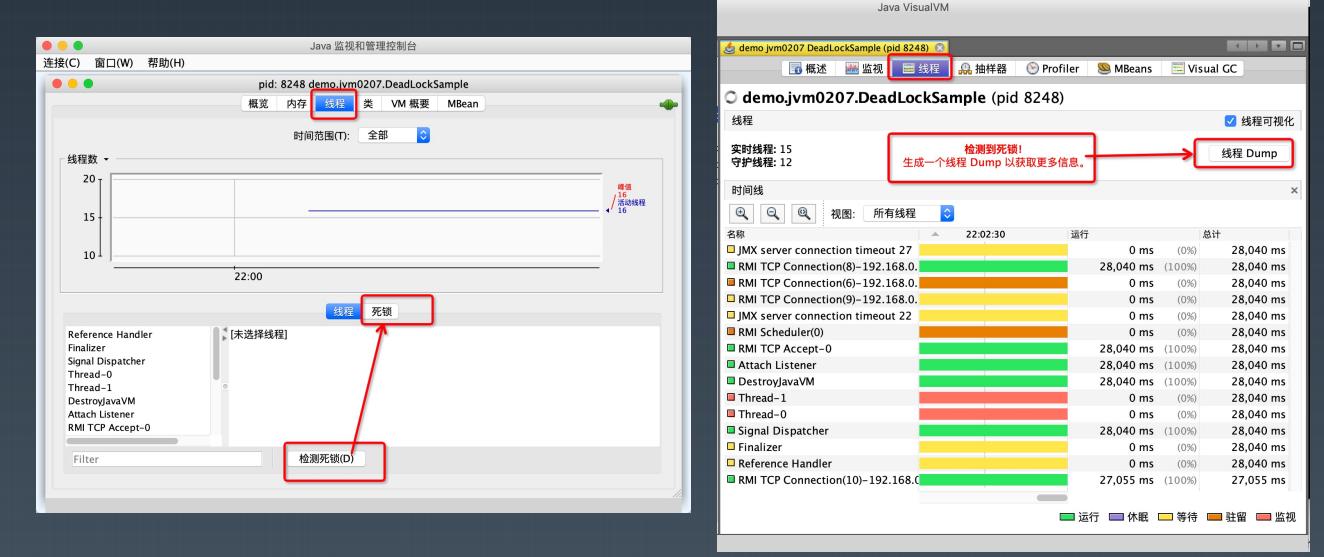Open 视图 所有线程 dropdown in VisualVM
1324x557 pixels.
pos(908,213)
